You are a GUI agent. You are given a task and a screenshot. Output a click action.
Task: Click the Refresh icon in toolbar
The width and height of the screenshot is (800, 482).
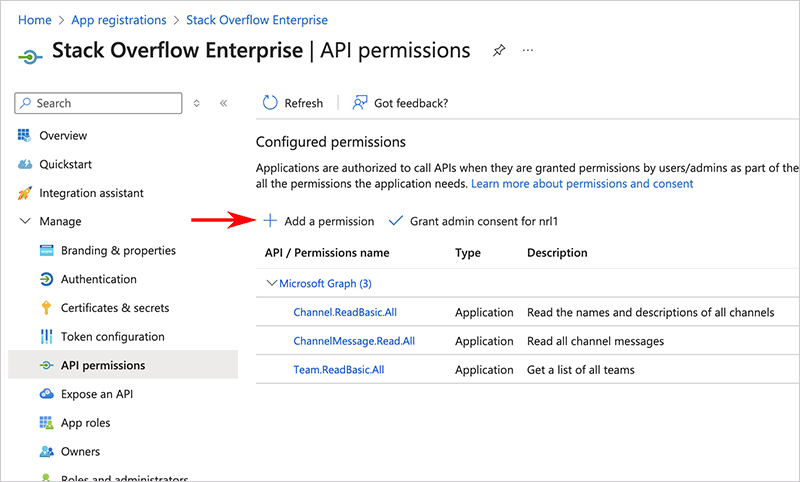270,103
